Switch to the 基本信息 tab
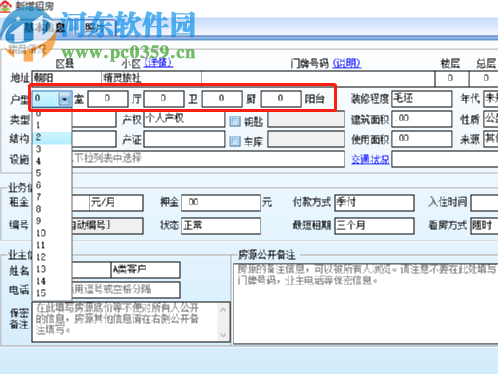498x374 pixels. (x=44, y=28)
